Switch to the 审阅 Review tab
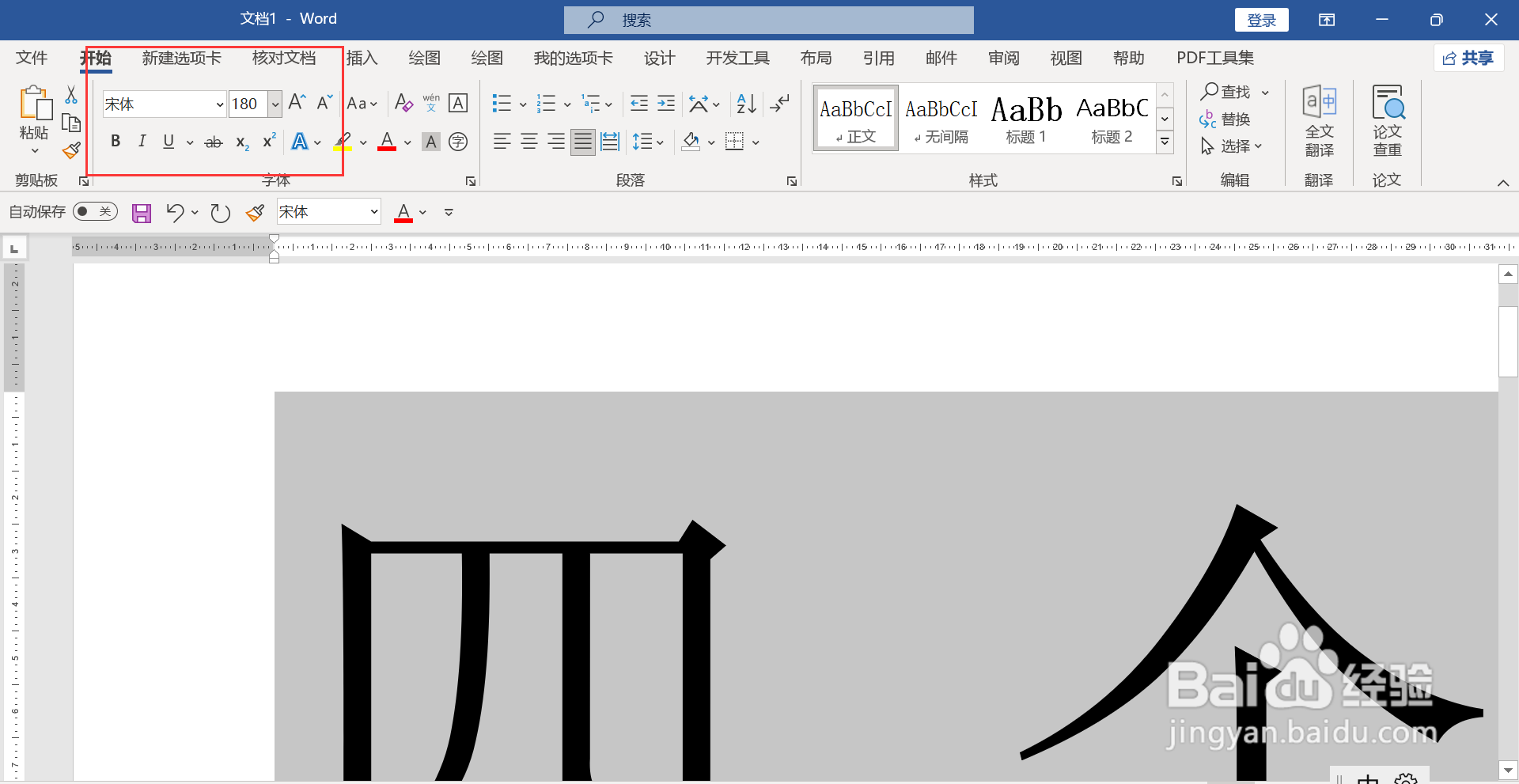 1004,58
